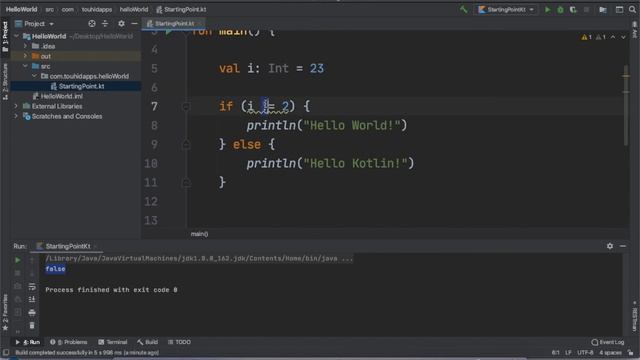The image size is (640, 360).
Task: Open Problems tool window
Action: click(x=69, y=342)
